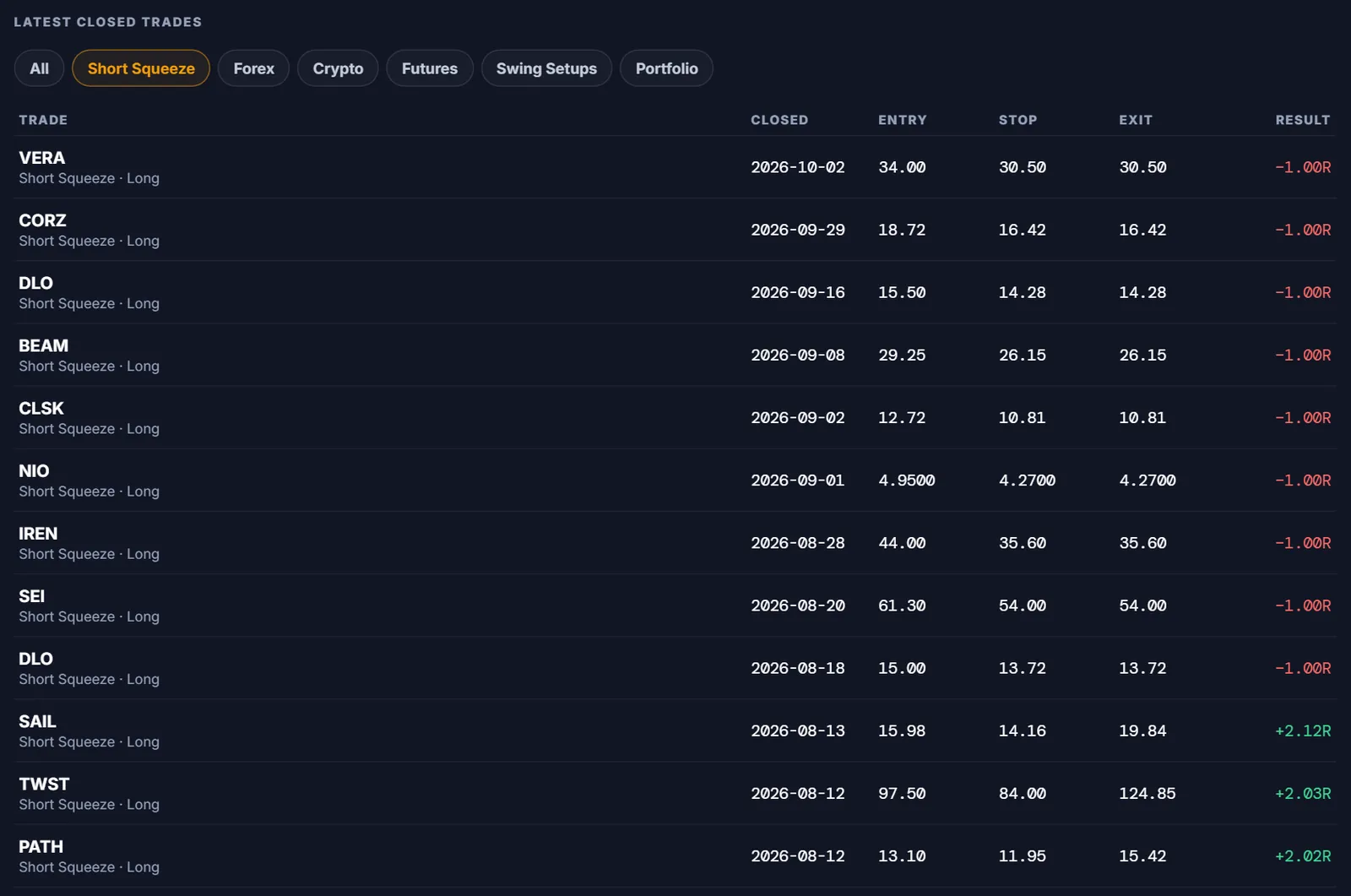Click the 4.9500 entry price for NIO
Screen dimensions: 1351x896
tap(906, 481)
